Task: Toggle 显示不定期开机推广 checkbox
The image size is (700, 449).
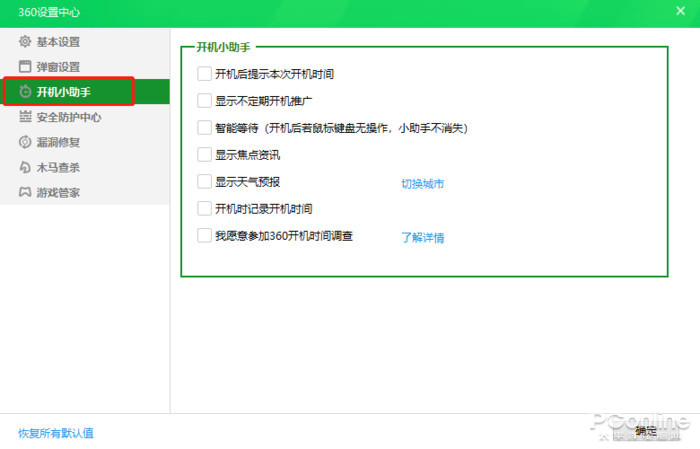Action: pos(204,100)
